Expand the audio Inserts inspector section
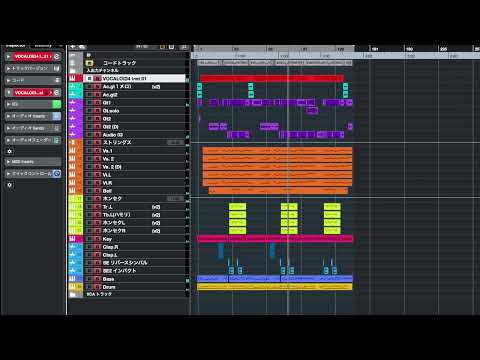This screenshot has height=360, width=480. coord(9,116)
